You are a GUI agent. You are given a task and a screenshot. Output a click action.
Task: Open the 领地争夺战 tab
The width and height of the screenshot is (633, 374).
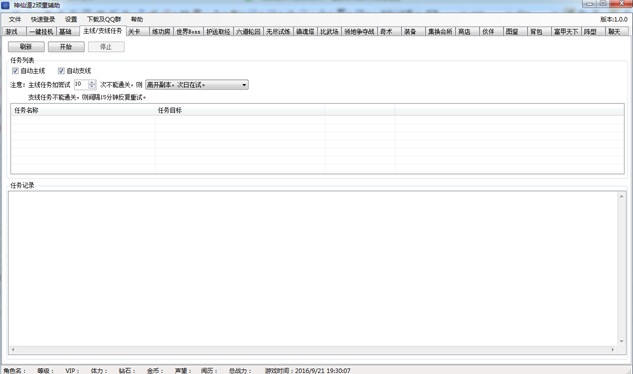(359, 32)
